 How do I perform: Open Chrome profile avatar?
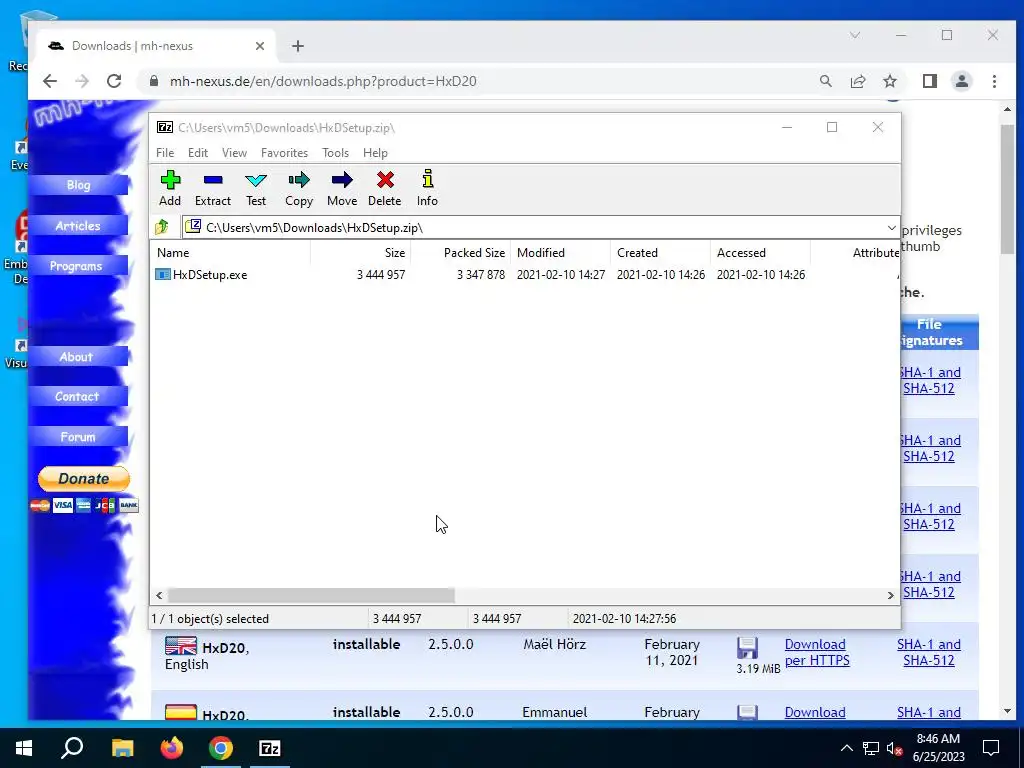pyautogui.click(x=962, y=81)
